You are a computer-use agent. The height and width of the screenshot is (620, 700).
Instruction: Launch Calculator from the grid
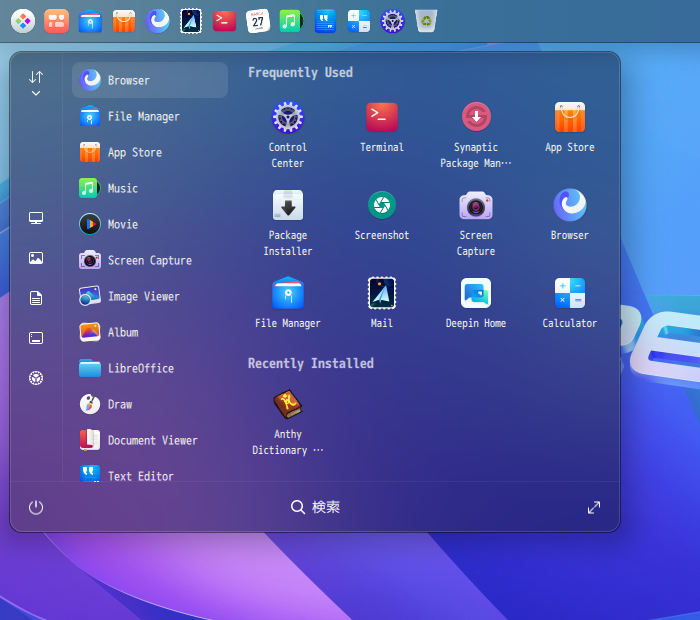pyautogui.click(x=569, y=294)
